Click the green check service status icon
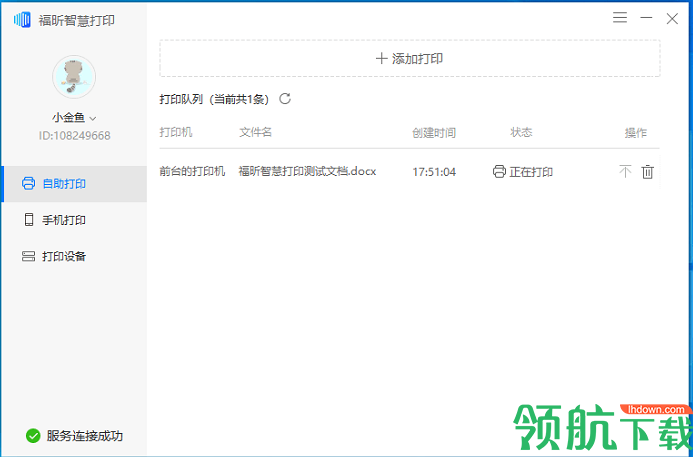 [x=33, y=436]
